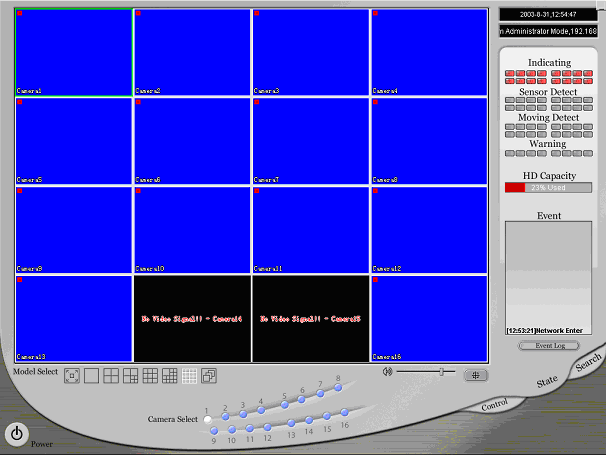Click the Camera16 video pane
Viewport: 606px width, 455px height.
pyautogui.click(x=429, y=319)
